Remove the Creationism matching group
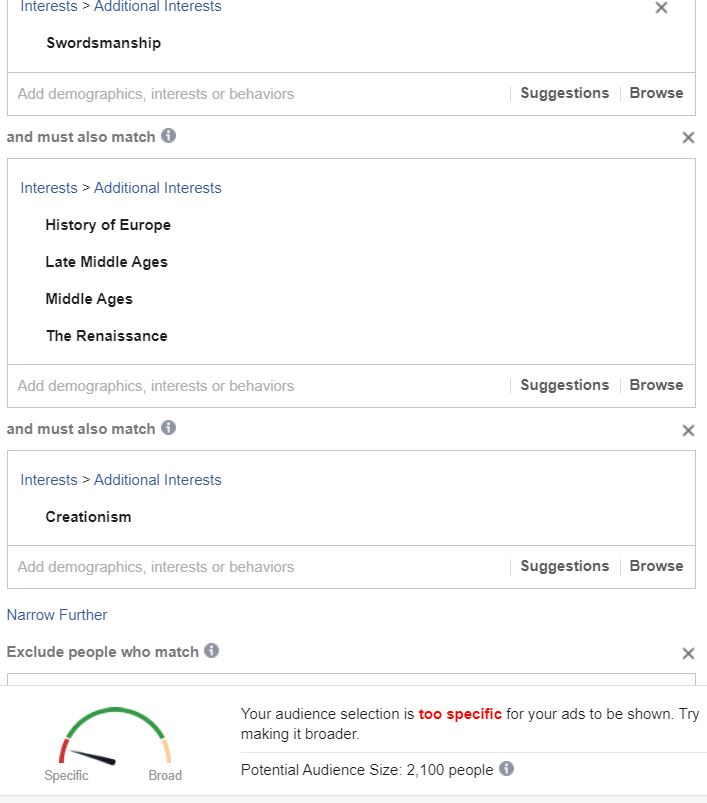The image size is (707, 803). (x=688, y=430)
